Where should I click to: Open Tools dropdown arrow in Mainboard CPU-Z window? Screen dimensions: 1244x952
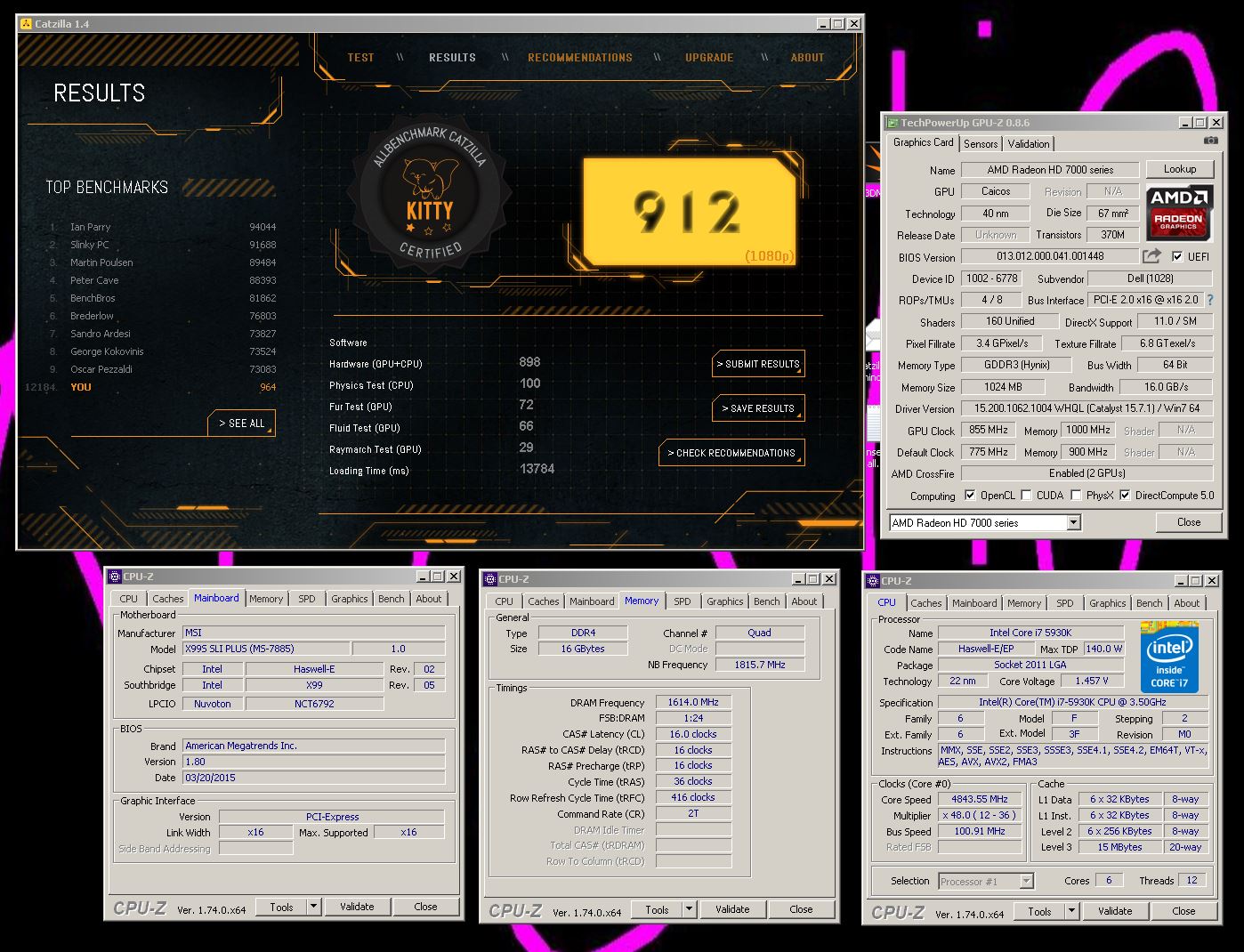click(x=313, y=907)
